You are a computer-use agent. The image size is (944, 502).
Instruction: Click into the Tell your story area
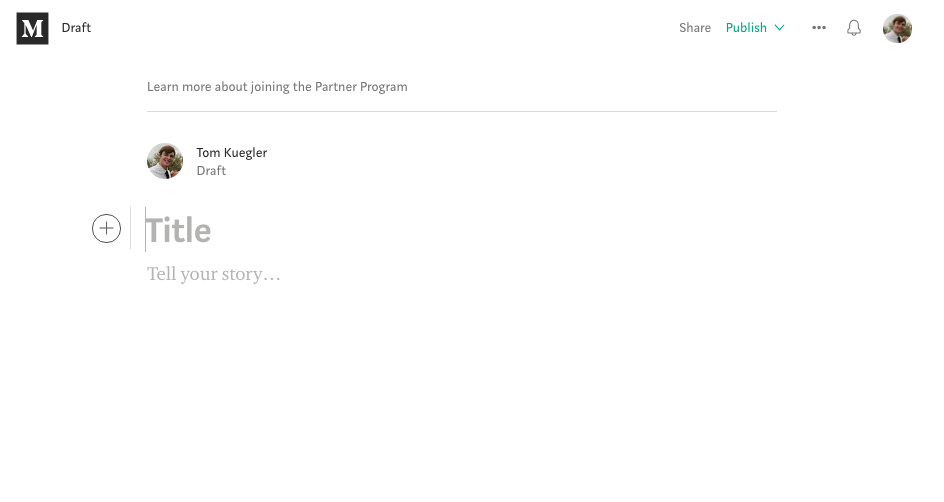click(461, 274)
